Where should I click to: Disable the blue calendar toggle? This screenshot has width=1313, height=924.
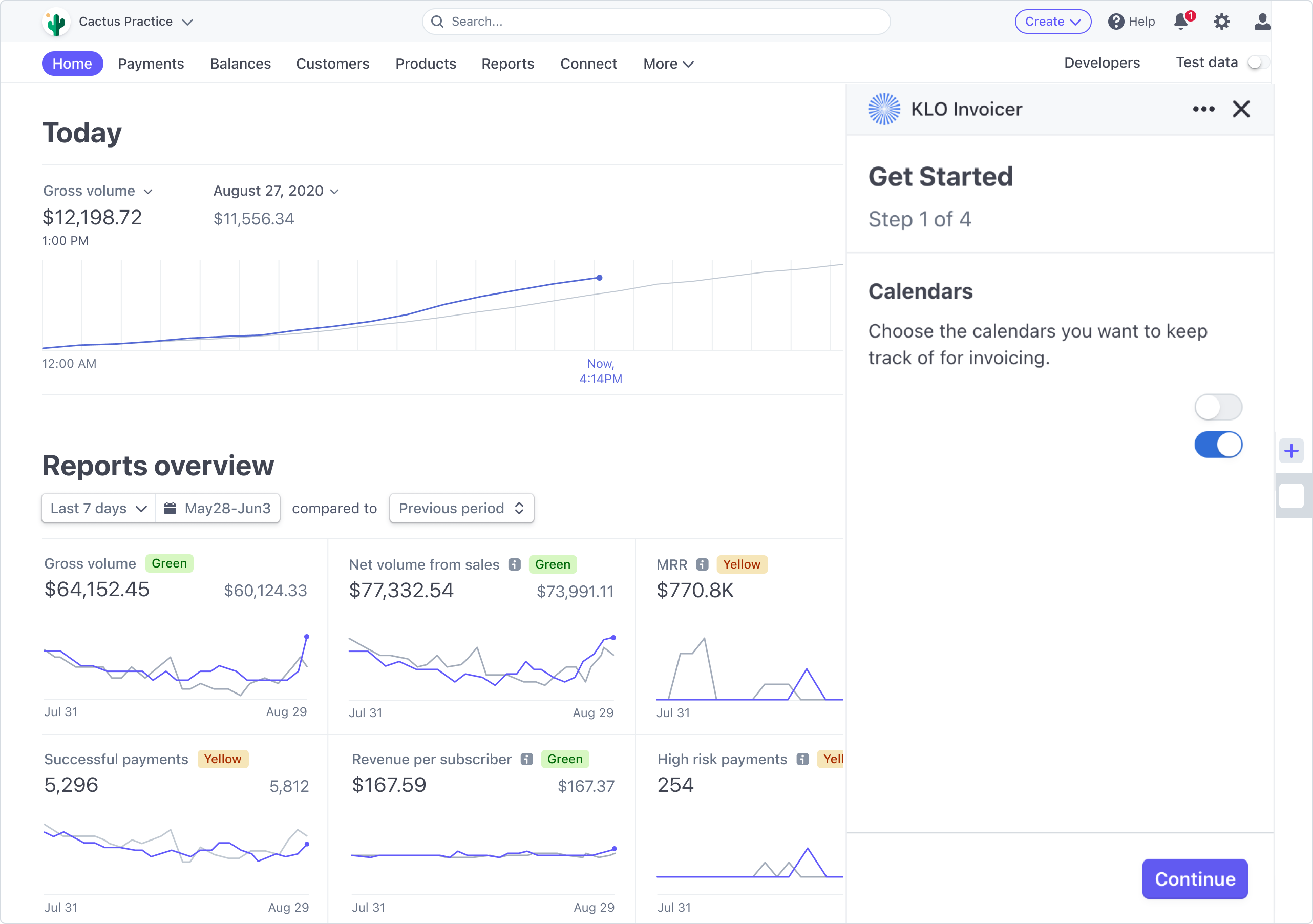[1218, 445]
